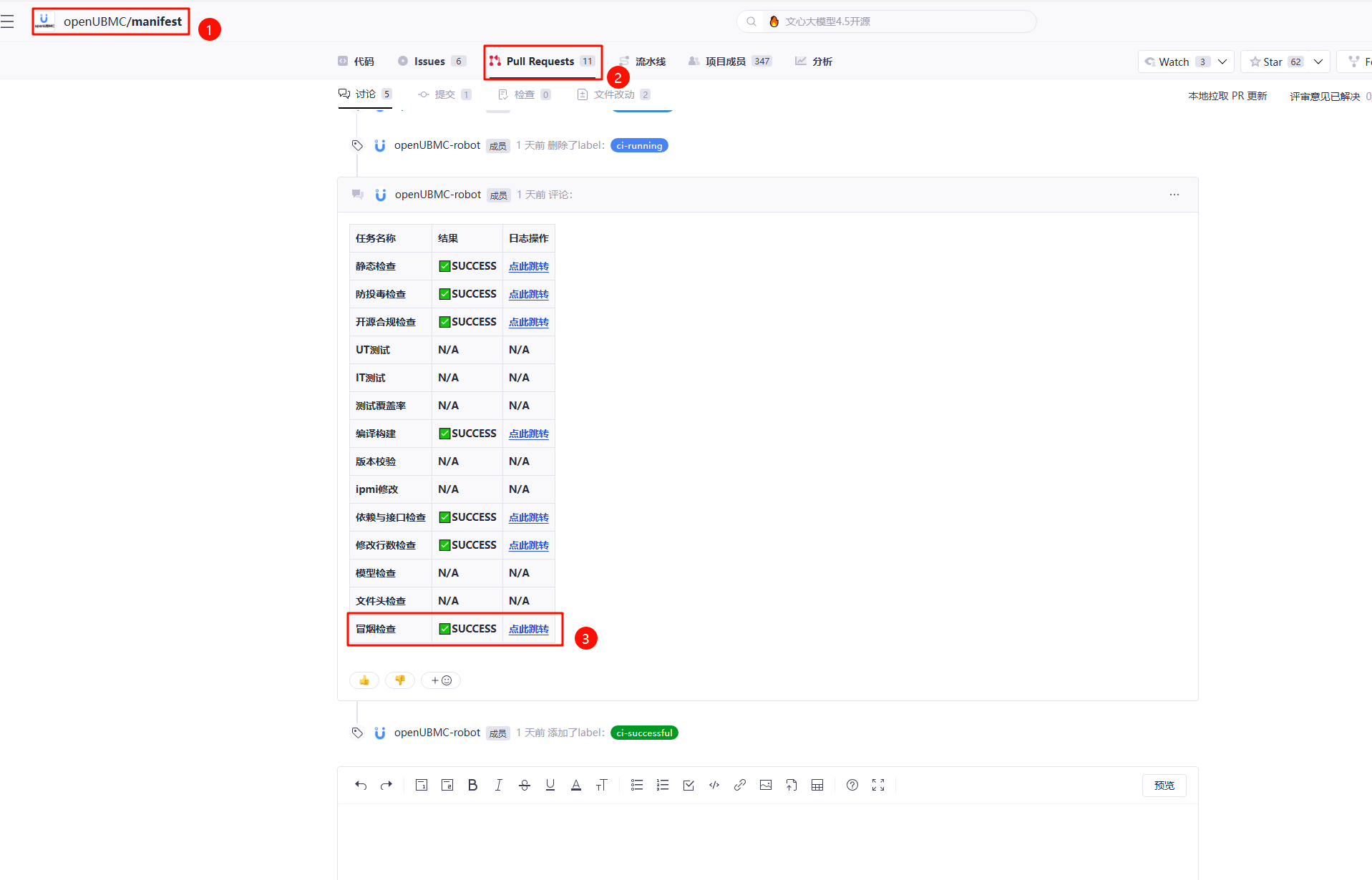Switch to the Pull Requests tab
The height and width of the screenshot is (880, 1372).
click(x=543, y=62)
